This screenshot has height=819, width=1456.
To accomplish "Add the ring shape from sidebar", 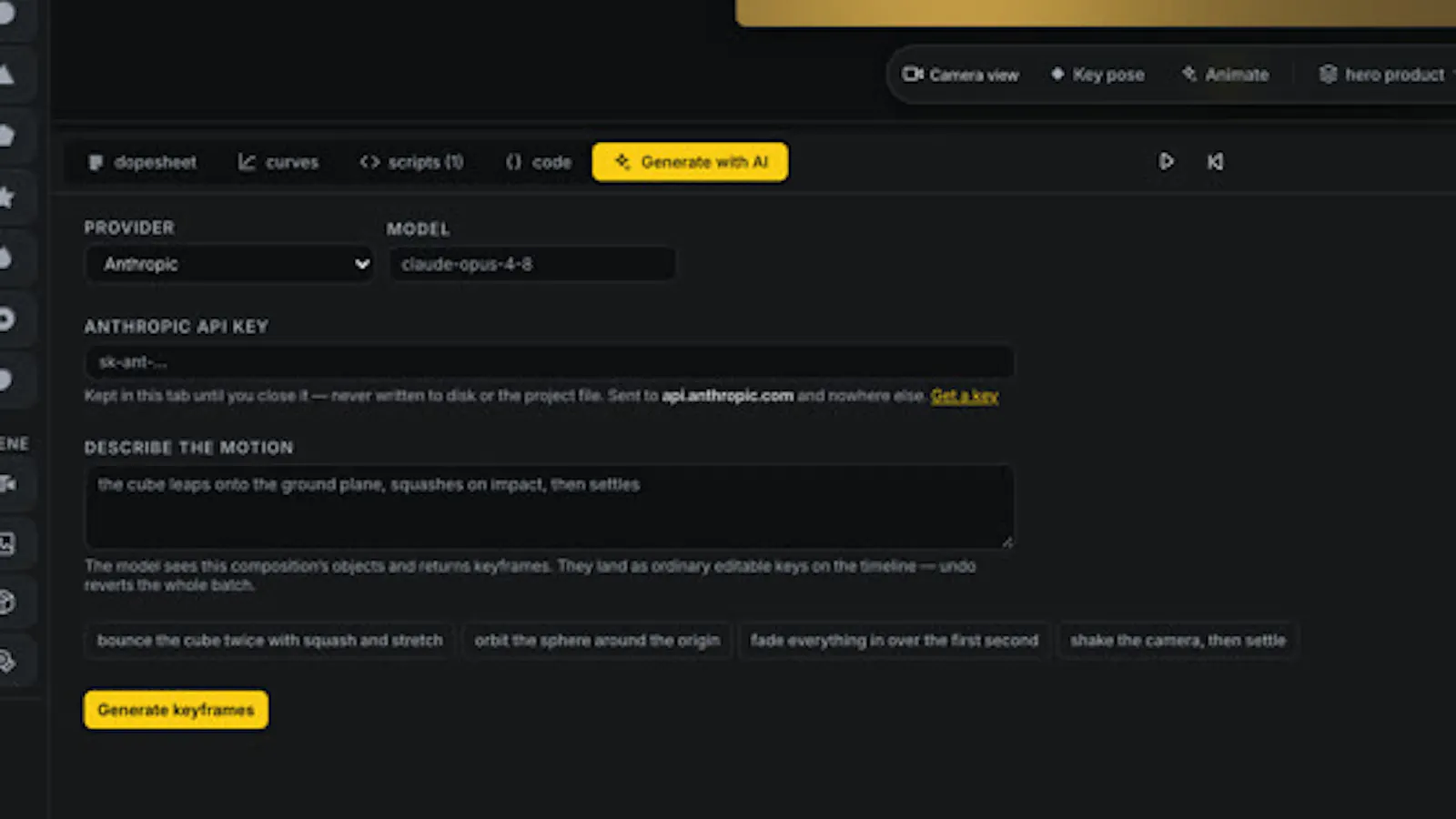I will [5, 319].
